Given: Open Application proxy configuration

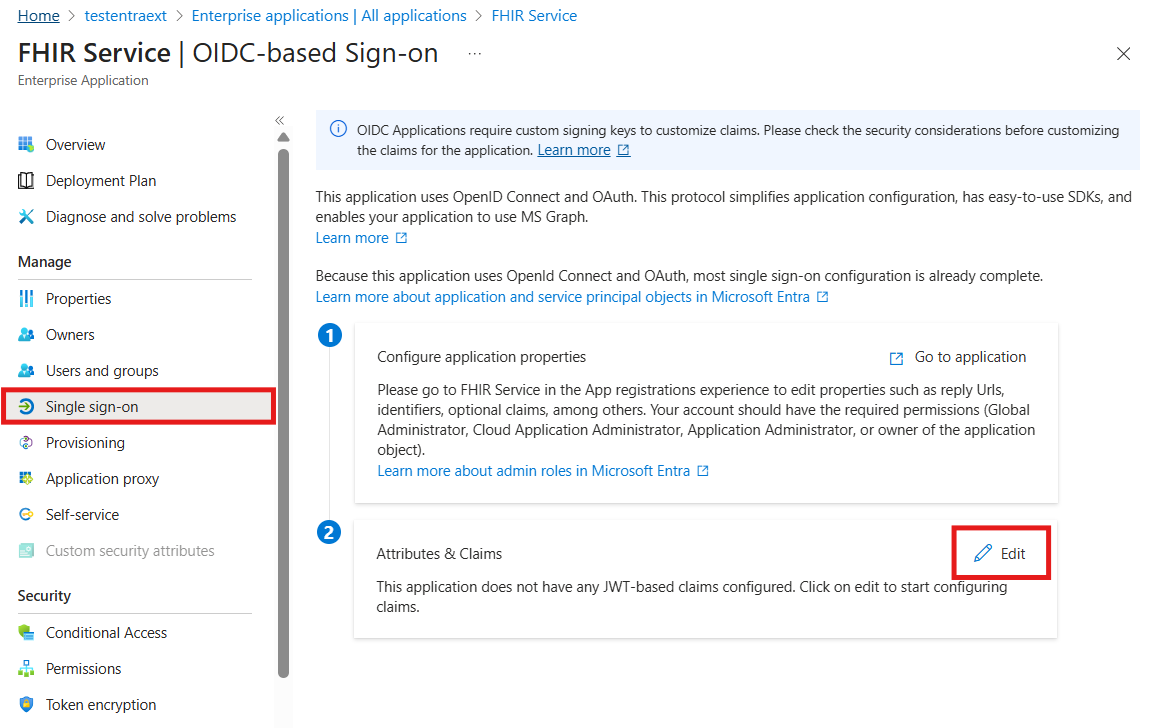Looking at the screenshot, I should point(103,478).
